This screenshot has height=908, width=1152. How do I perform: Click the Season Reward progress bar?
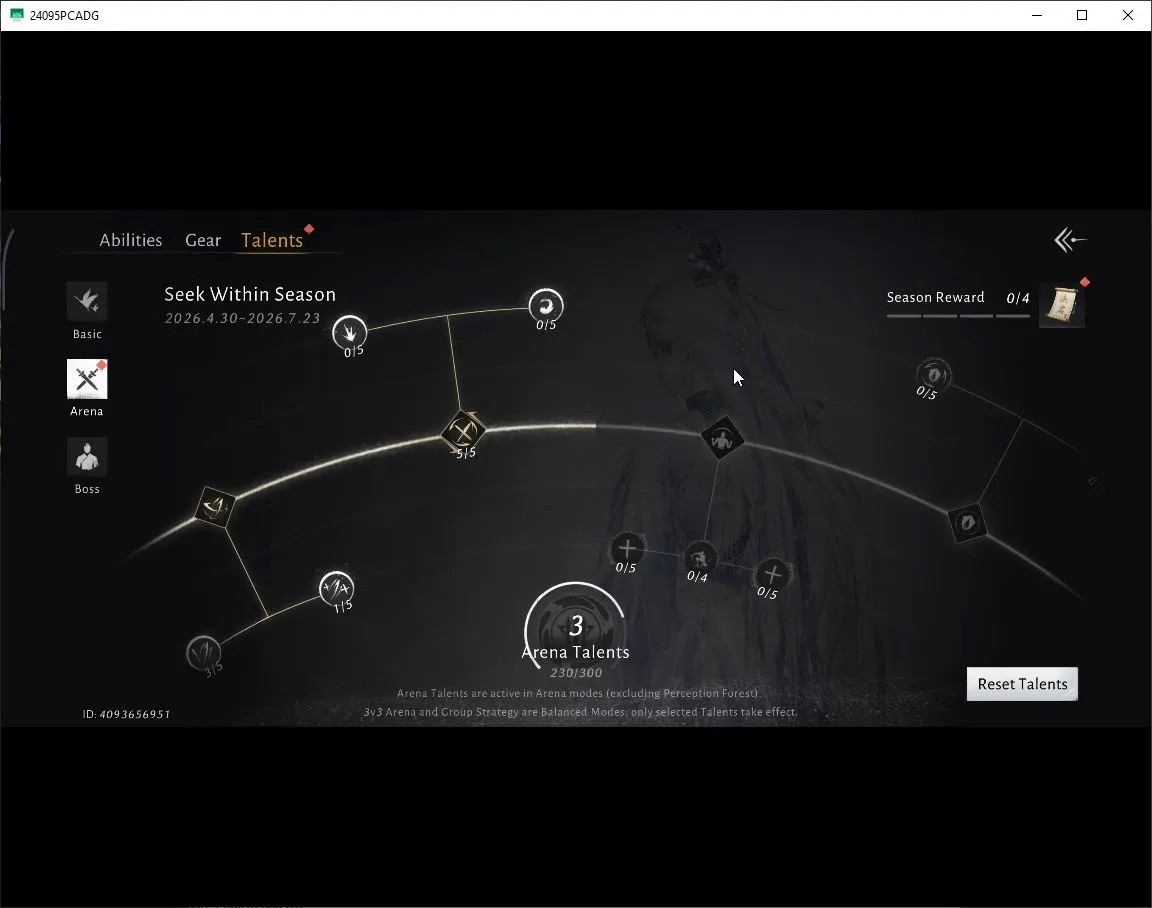958,316
